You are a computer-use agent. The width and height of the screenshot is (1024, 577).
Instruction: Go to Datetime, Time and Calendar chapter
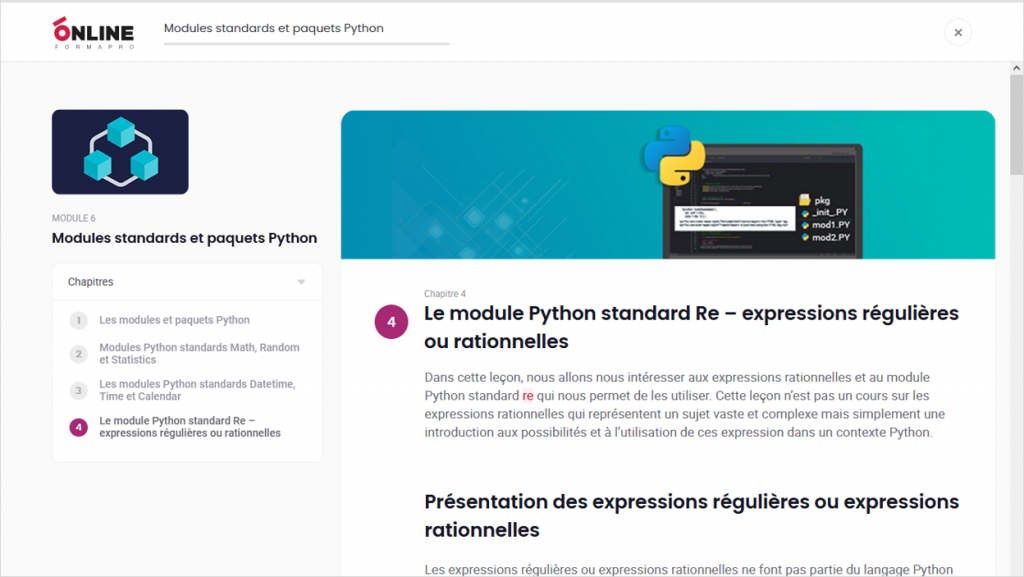pos(197,390)
